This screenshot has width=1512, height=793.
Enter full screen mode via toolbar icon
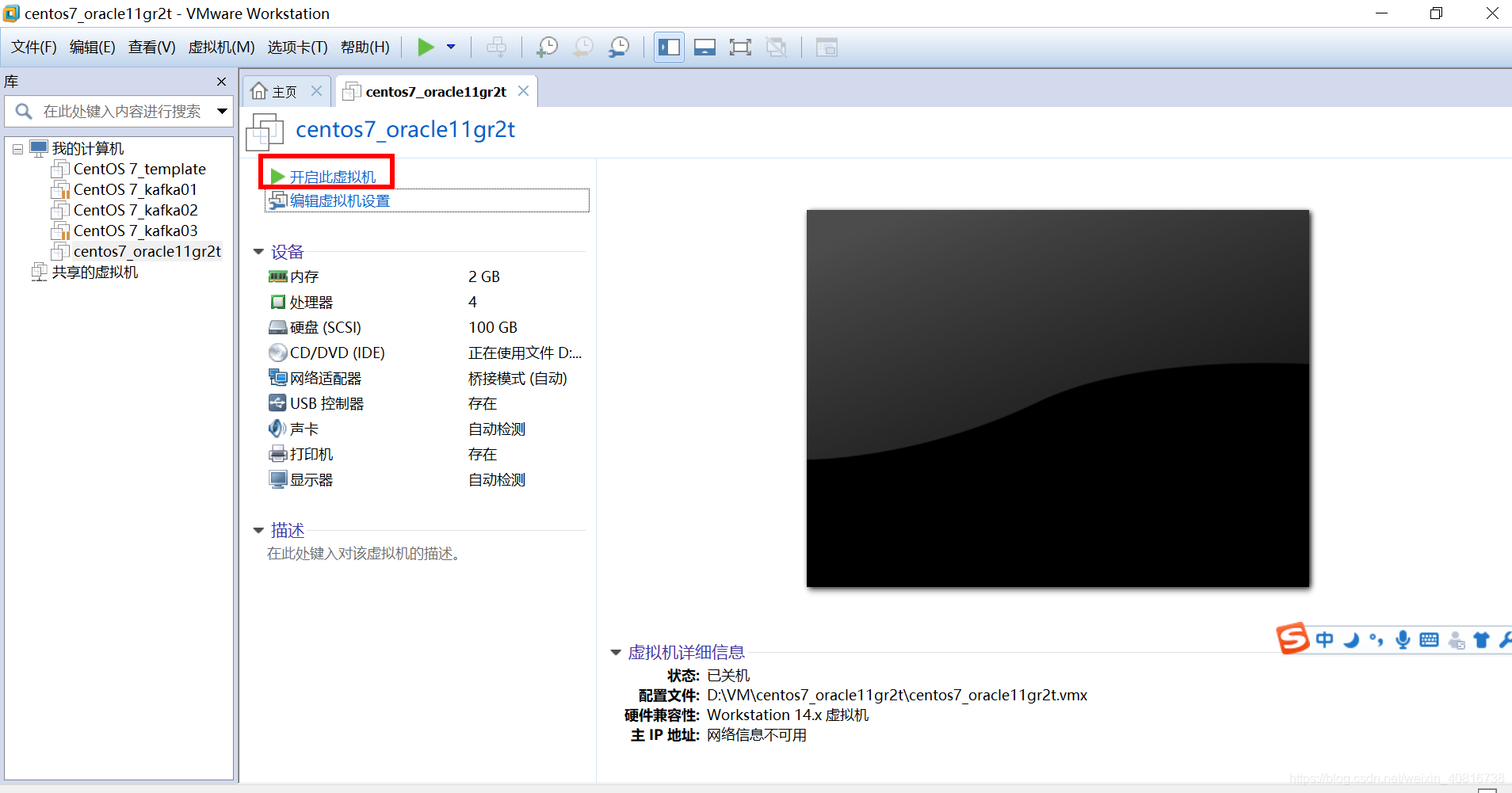click(x=740, y=48)
